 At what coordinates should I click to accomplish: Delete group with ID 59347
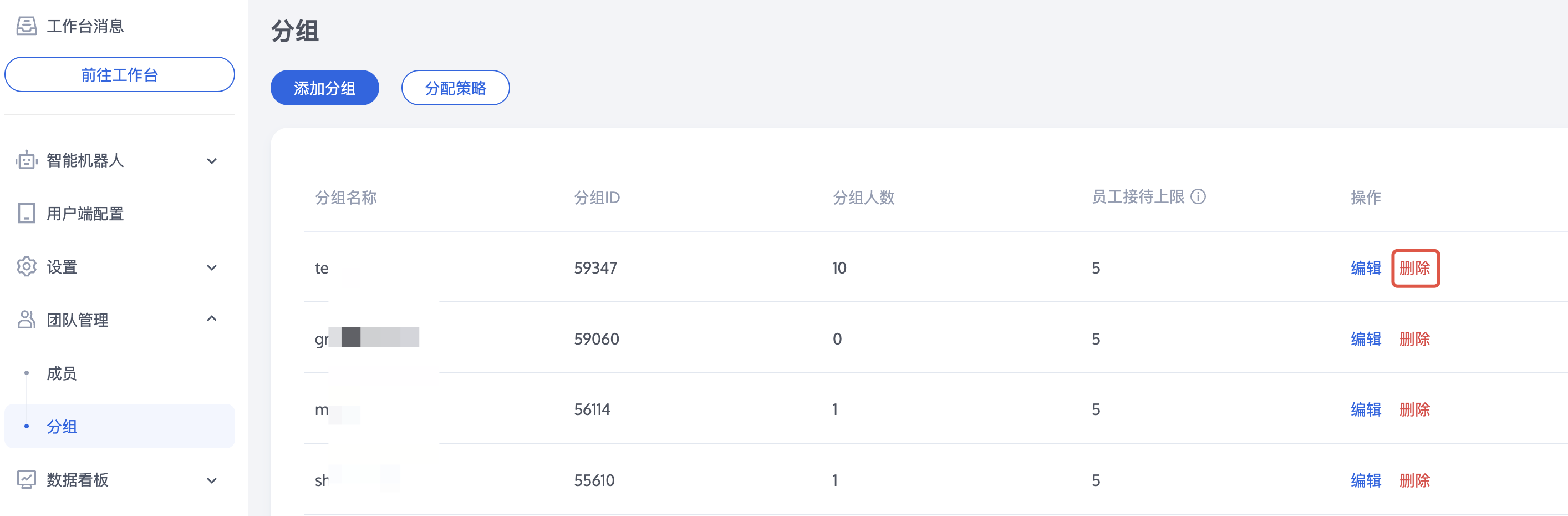1414,268
